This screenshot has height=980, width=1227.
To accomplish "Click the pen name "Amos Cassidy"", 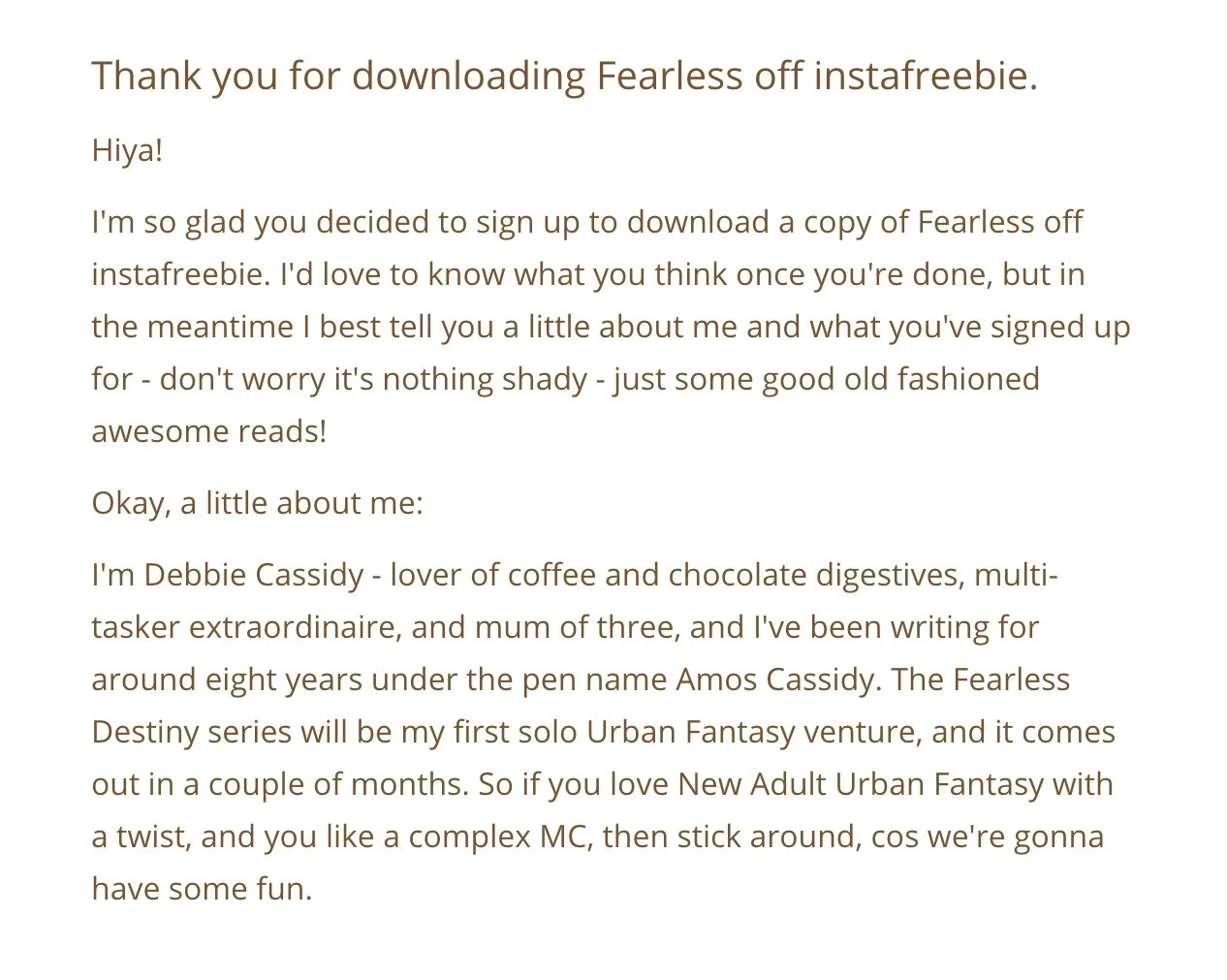I will (774, 680).
